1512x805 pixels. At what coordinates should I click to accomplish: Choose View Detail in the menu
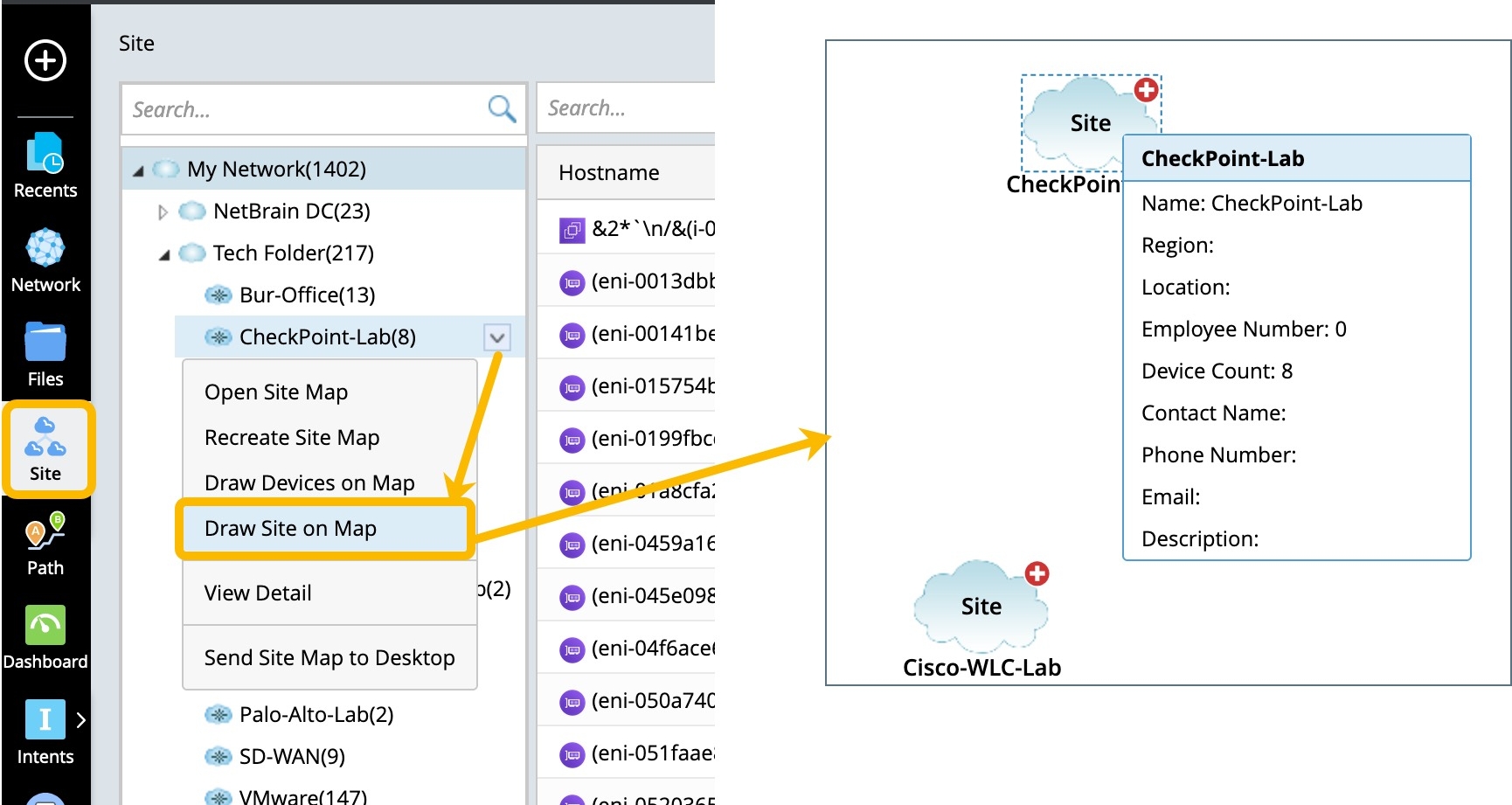[258, 593]
